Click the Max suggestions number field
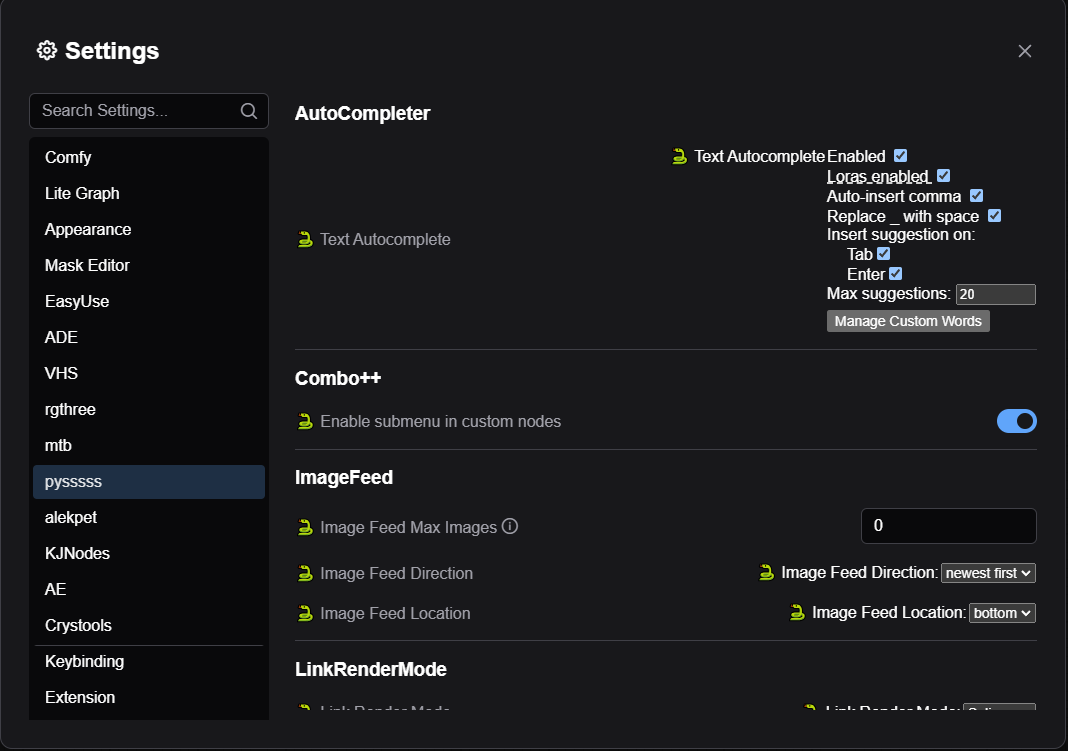The width and height of the screenshot is (1068, 751). coord(994,294)
